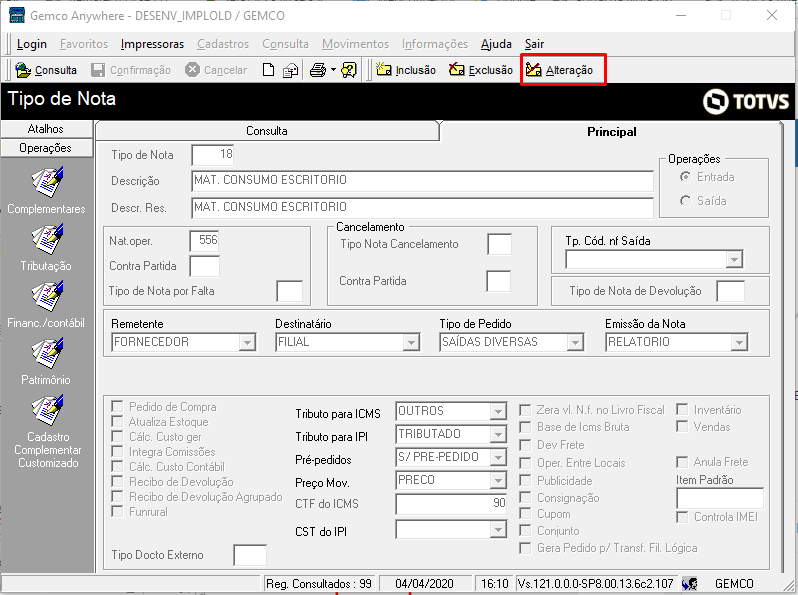Toggle the Atualiza Estoque checkbox

[x=118, y=422]
